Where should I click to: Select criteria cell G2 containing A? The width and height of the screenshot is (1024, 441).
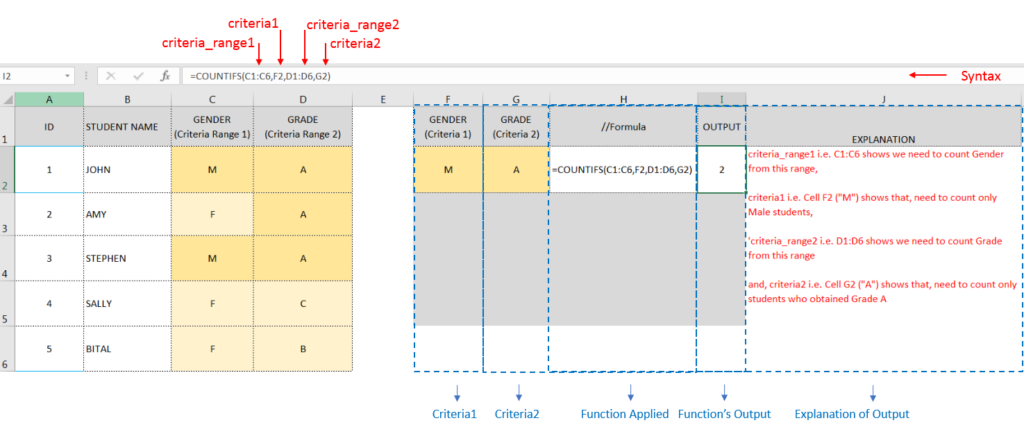(x=516, y=170)
